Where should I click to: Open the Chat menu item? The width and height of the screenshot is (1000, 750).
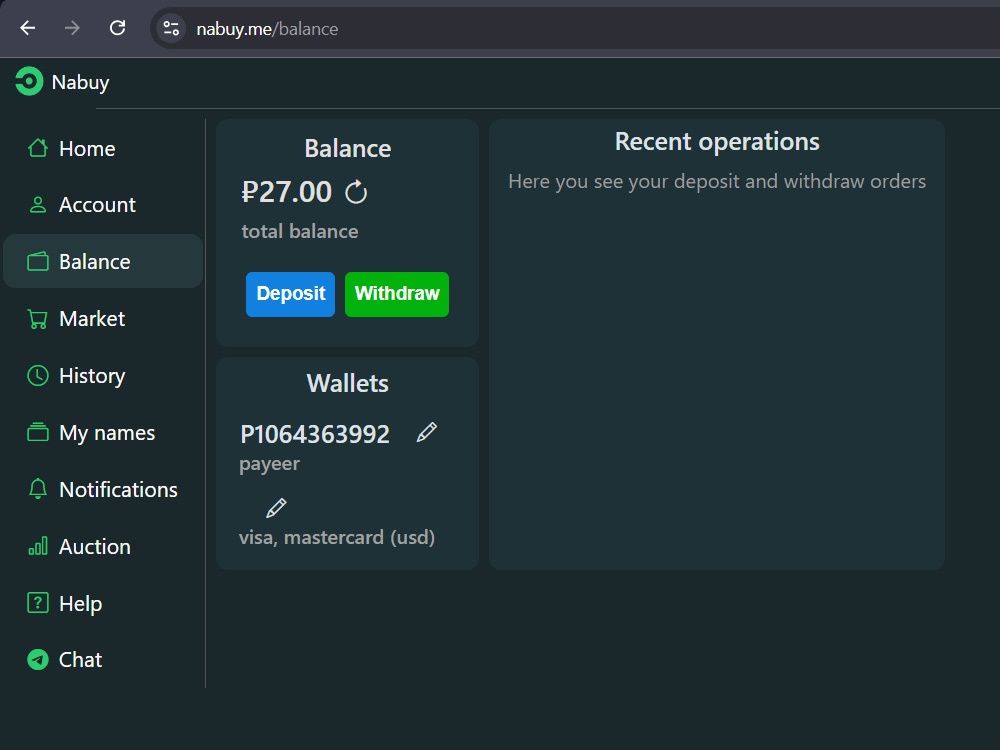point(103,659)
